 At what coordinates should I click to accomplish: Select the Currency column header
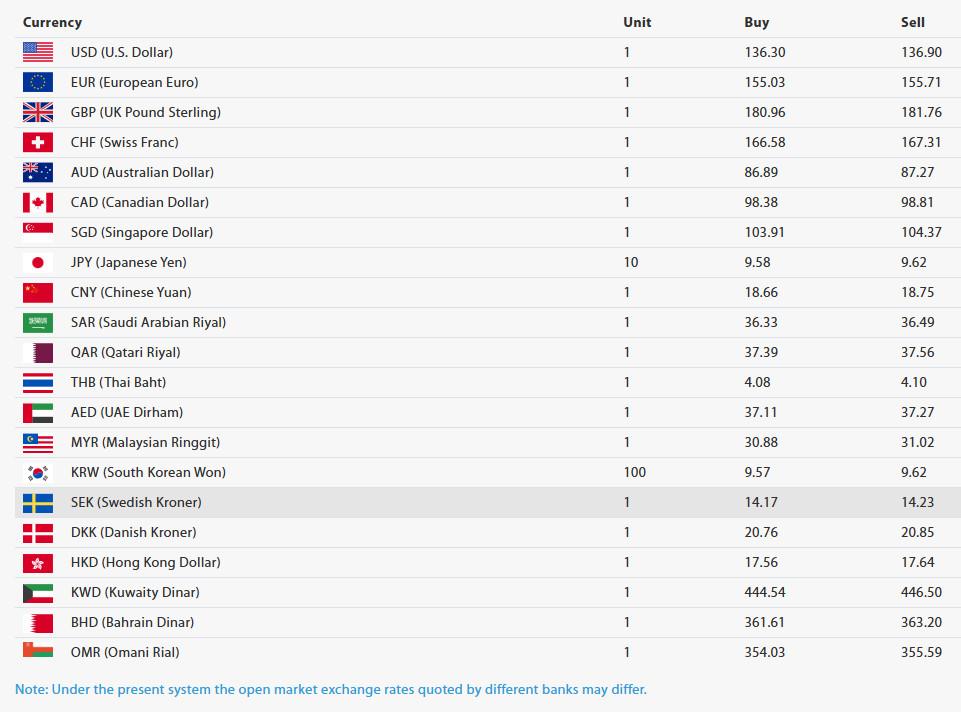pyautogui.click(x=52, y=22)
